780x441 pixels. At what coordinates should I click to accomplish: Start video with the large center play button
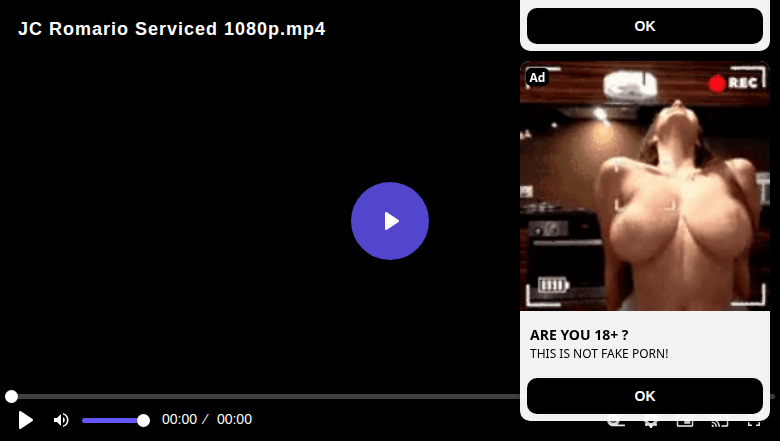click(390, 221)
